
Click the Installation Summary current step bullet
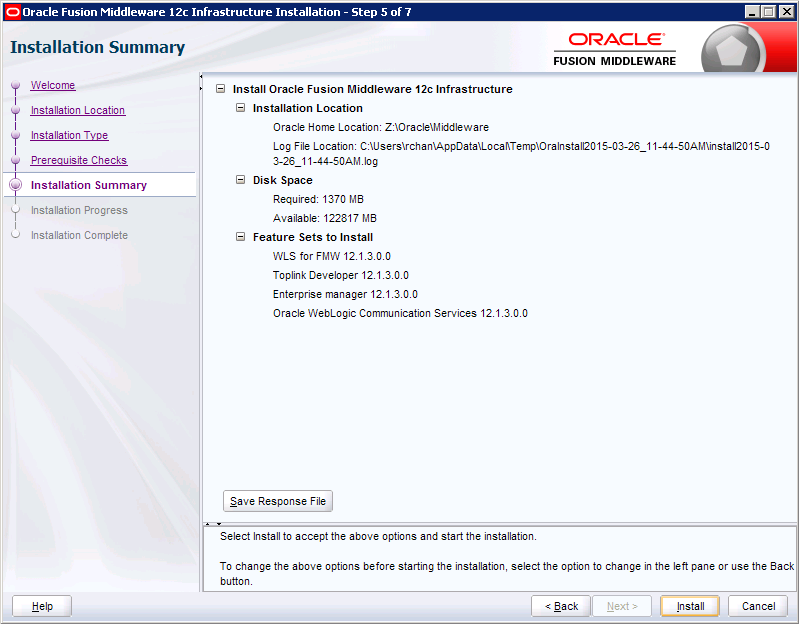[x=16, y=185]
